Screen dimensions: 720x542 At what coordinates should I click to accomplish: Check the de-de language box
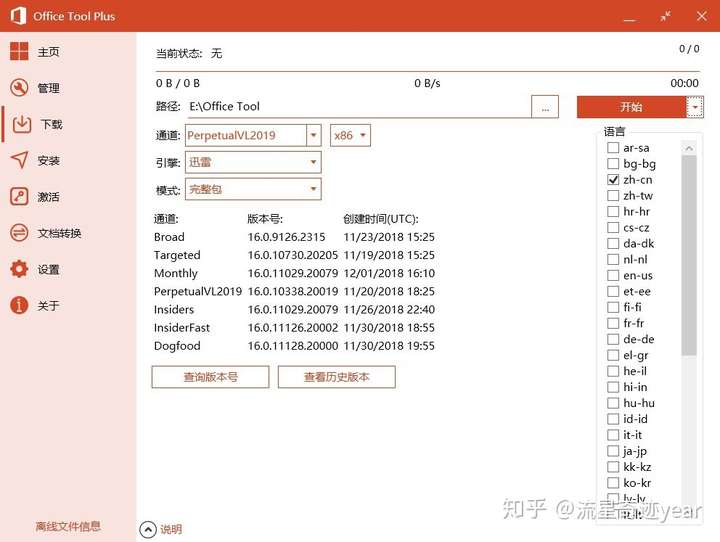coord(613,339)
